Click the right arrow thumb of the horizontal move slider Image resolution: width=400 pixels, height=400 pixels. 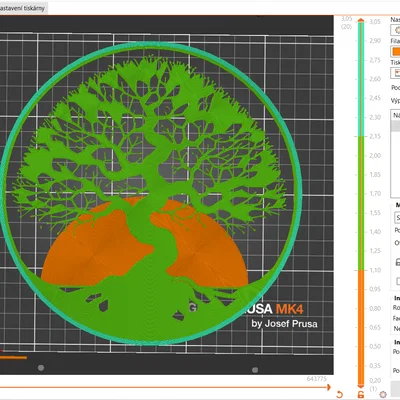(x=329, y=387)
